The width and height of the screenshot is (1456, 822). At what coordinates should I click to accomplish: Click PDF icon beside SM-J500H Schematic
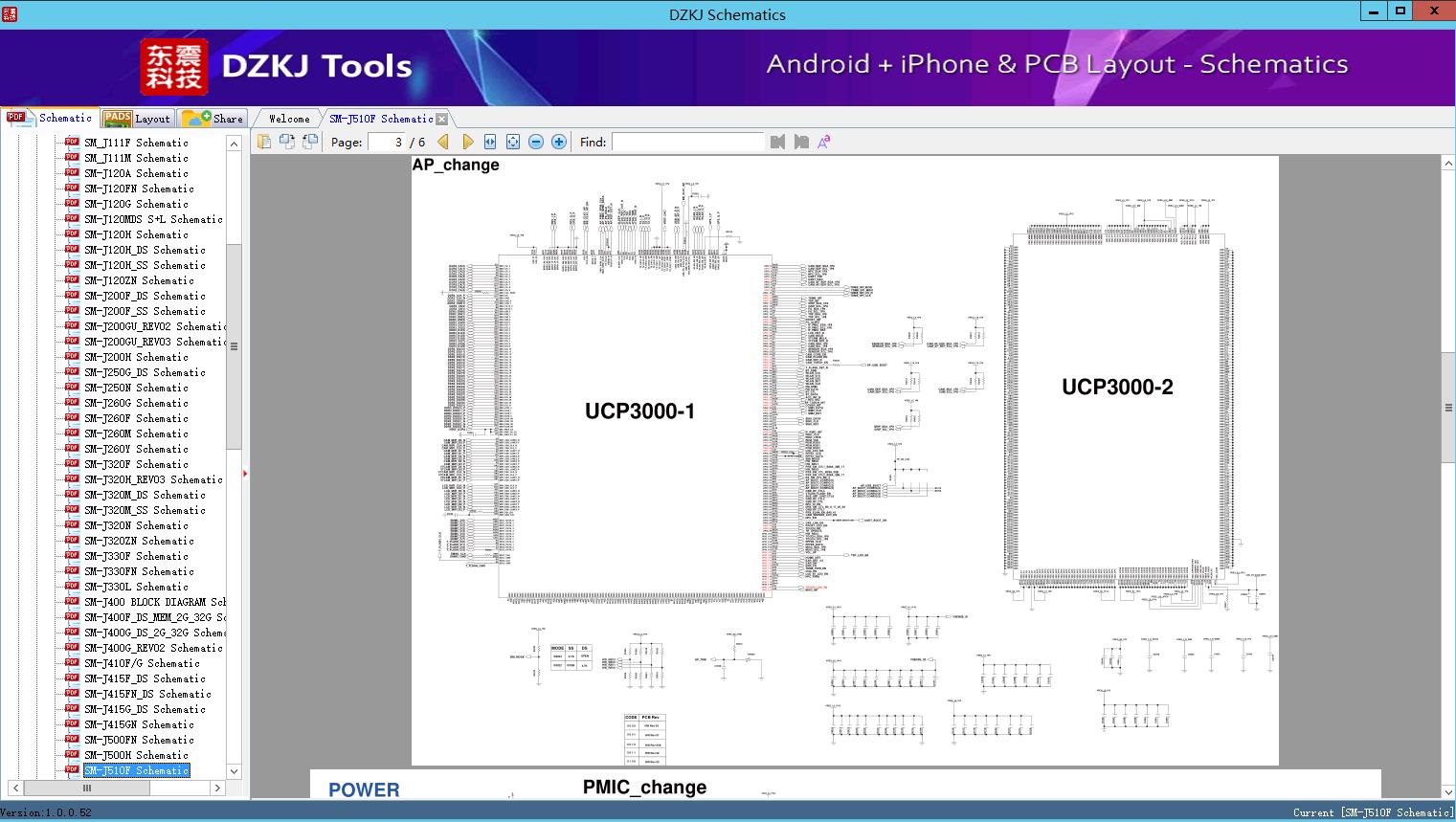point(72,754)
